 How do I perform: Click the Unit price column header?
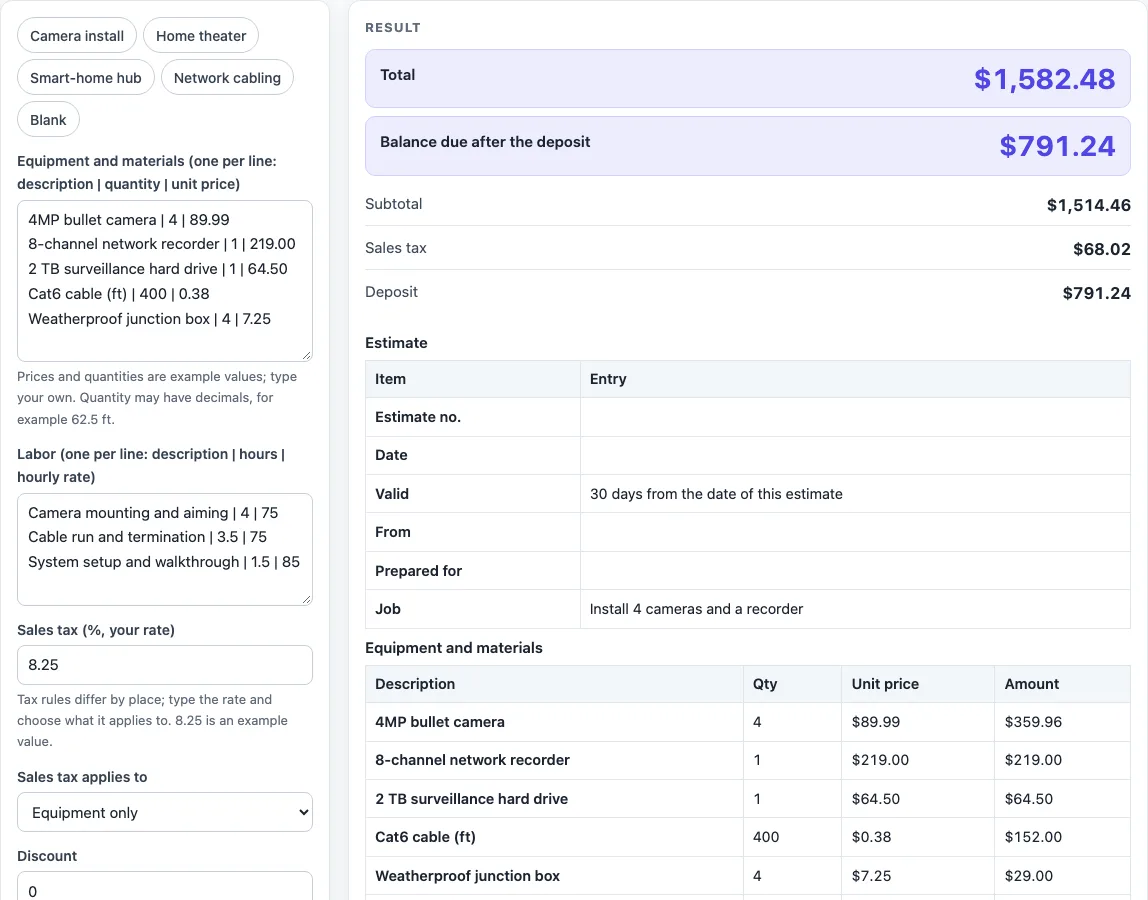[885, 684]
